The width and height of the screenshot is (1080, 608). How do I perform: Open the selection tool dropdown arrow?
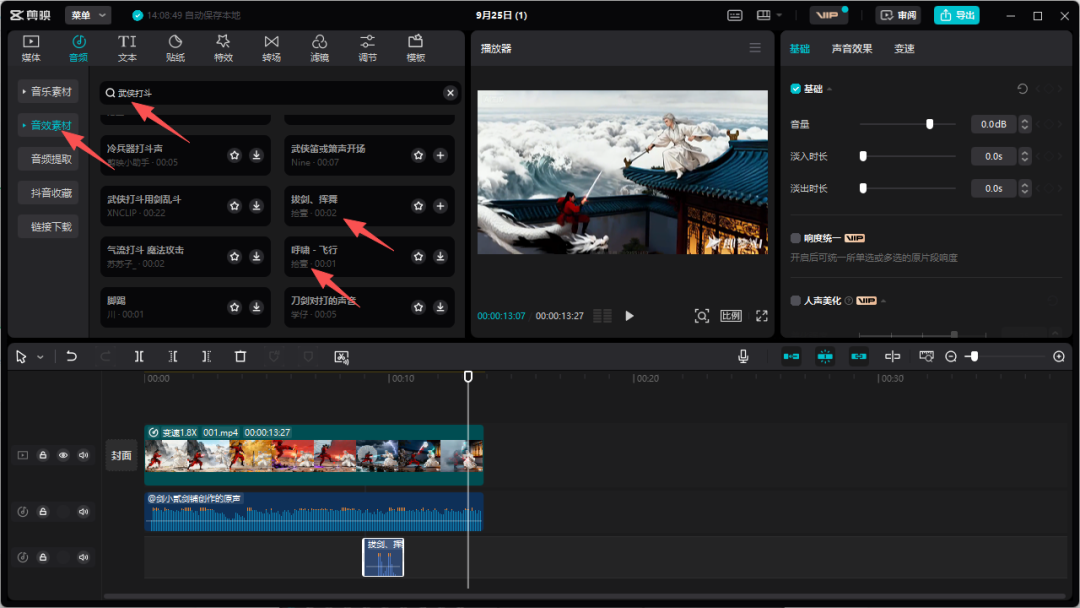click(x=40, y=357)
